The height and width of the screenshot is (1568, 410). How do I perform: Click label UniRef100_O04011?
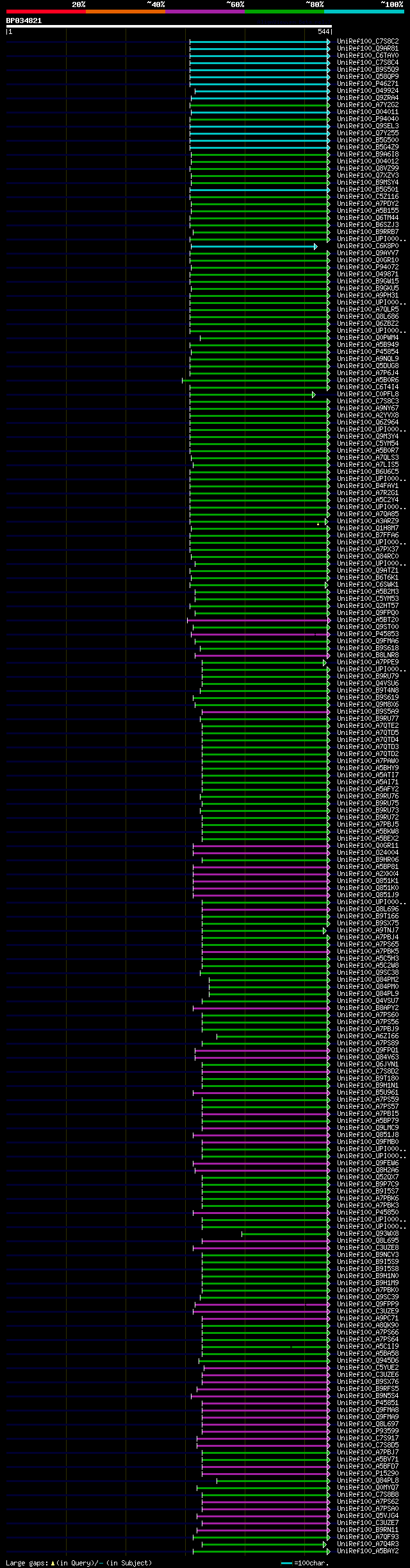click(x=368, y=112)
